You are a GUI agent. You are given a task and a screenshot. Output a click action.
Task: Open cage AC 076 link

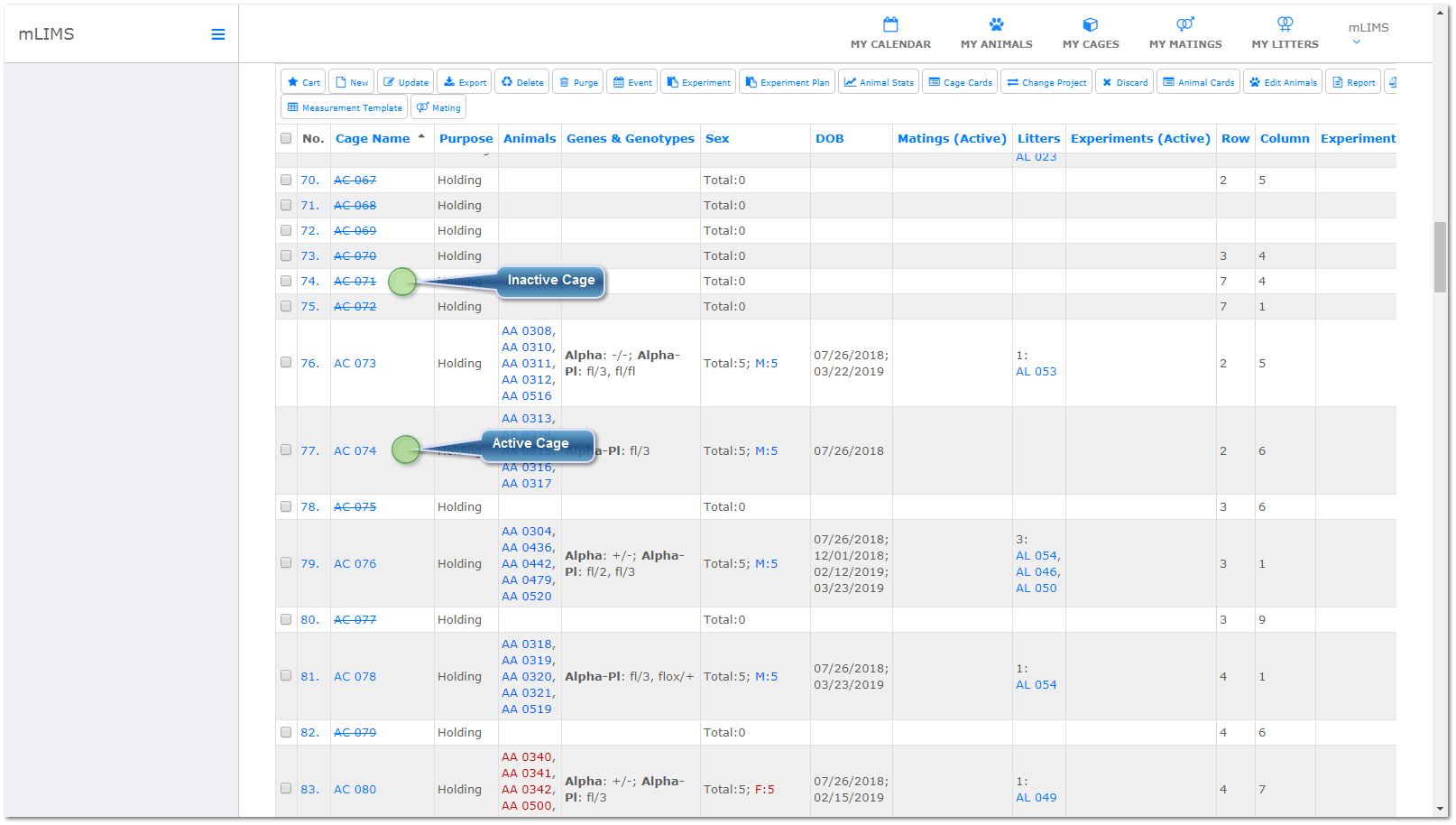[x=355, y=563]
